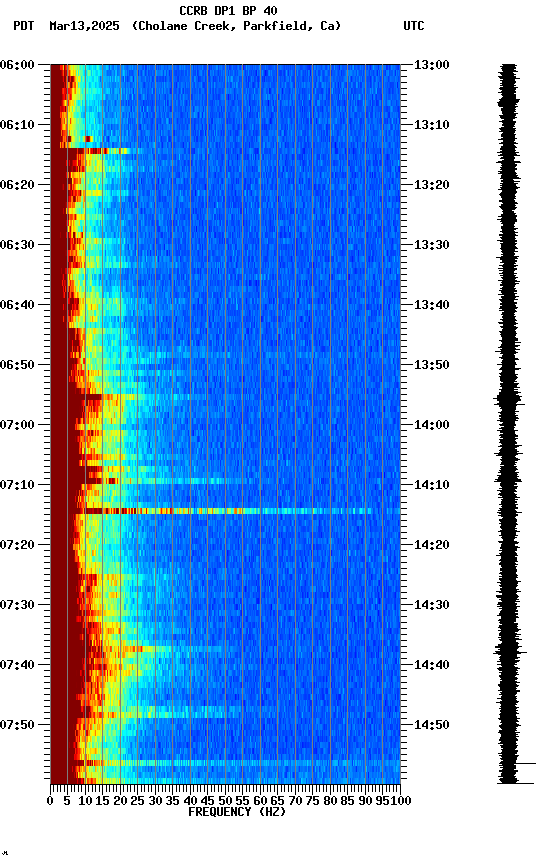This screenshot has height=864, width=552.
Task: Click the 07:20 PDT time label
Action: [17, 545]
